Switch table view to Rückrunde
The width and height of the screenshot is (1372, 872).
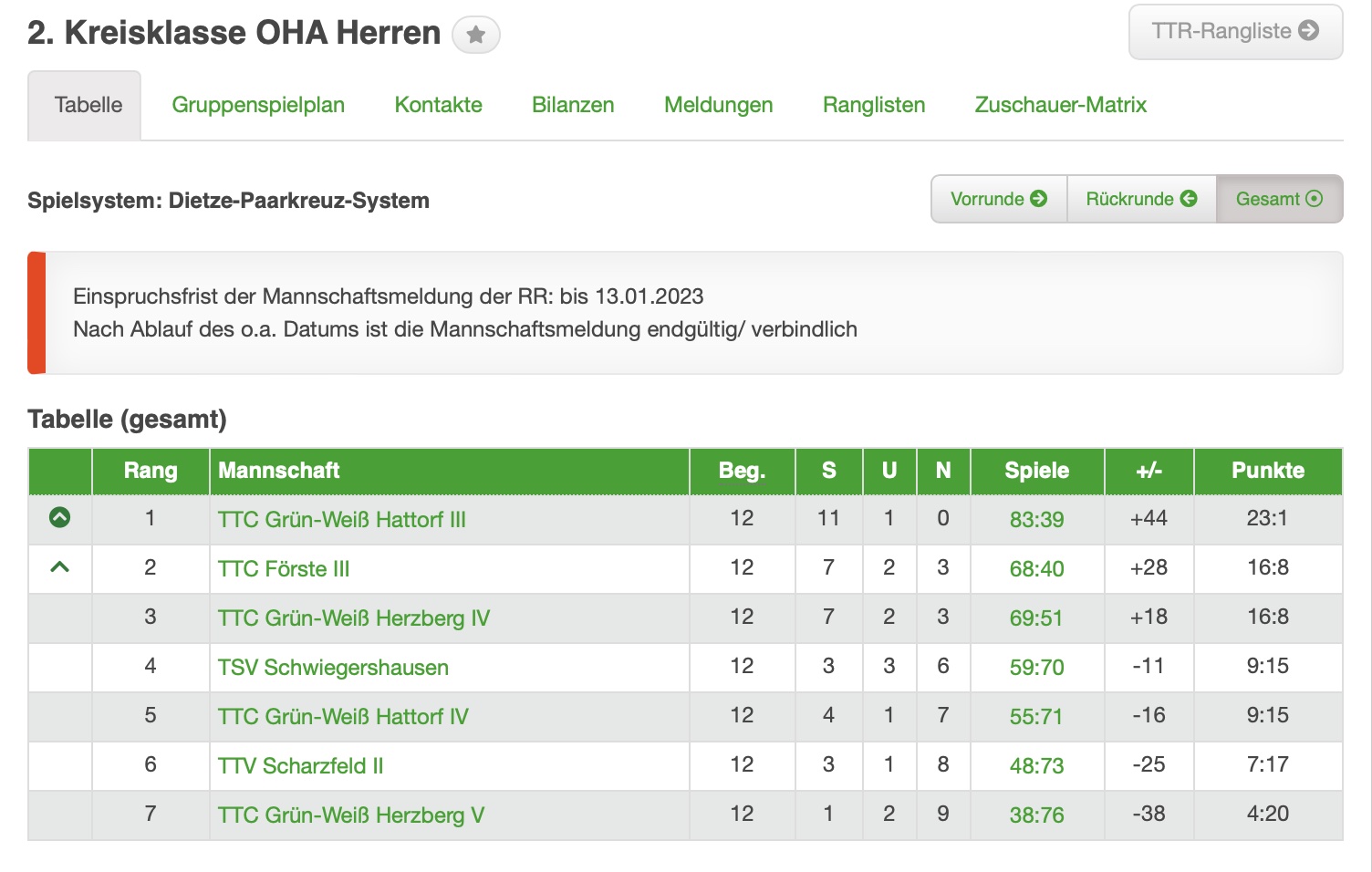pyautogui.click(x=1140, y=199)
